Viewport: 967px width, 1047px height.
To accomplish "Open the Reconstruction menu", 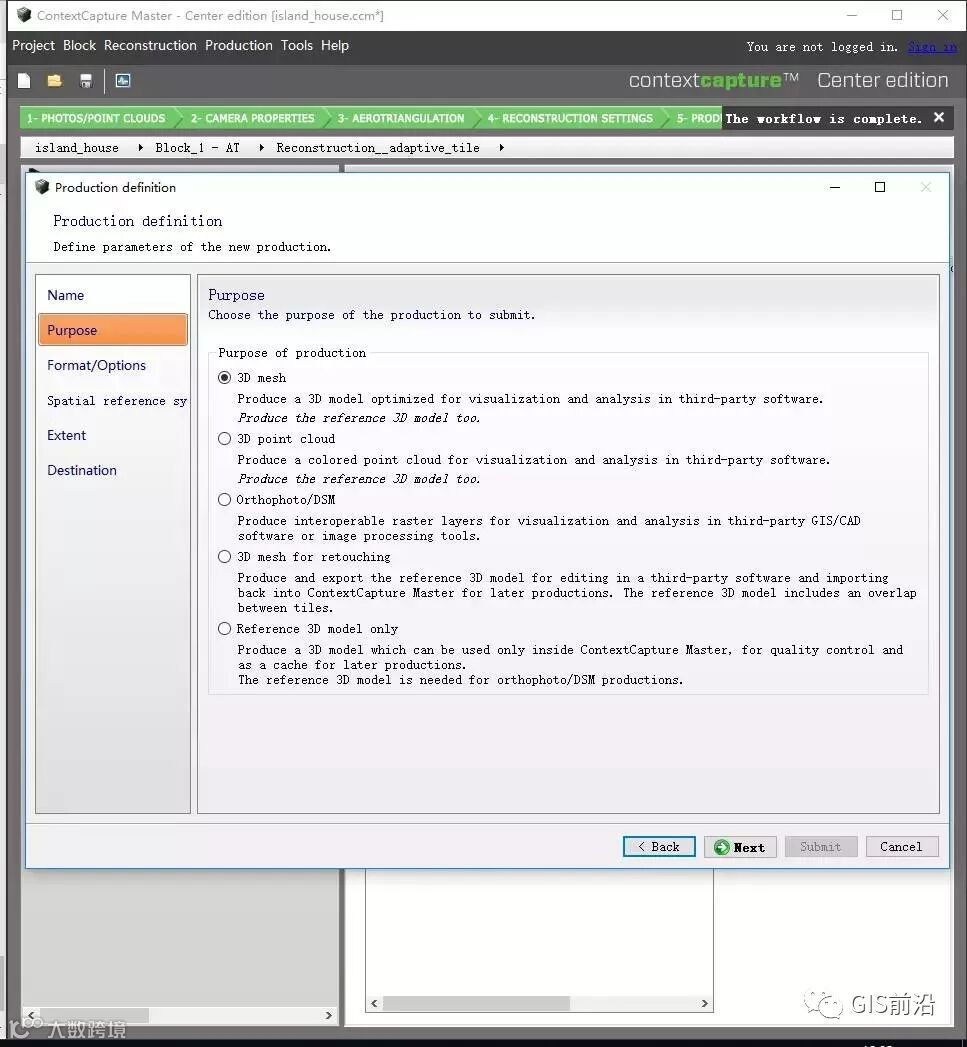I will coord(150,45).
